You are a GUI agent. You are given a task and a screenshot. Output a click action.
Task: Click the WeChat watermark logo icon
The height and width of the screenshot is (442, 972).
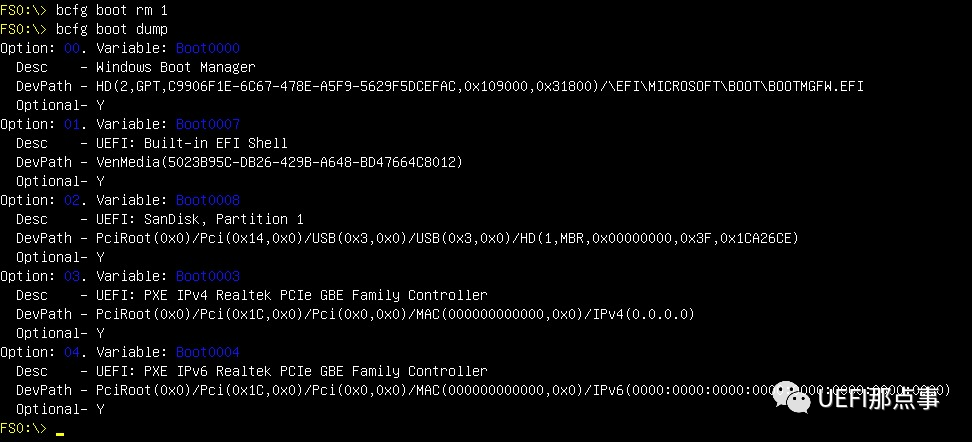tap(796, 398)
